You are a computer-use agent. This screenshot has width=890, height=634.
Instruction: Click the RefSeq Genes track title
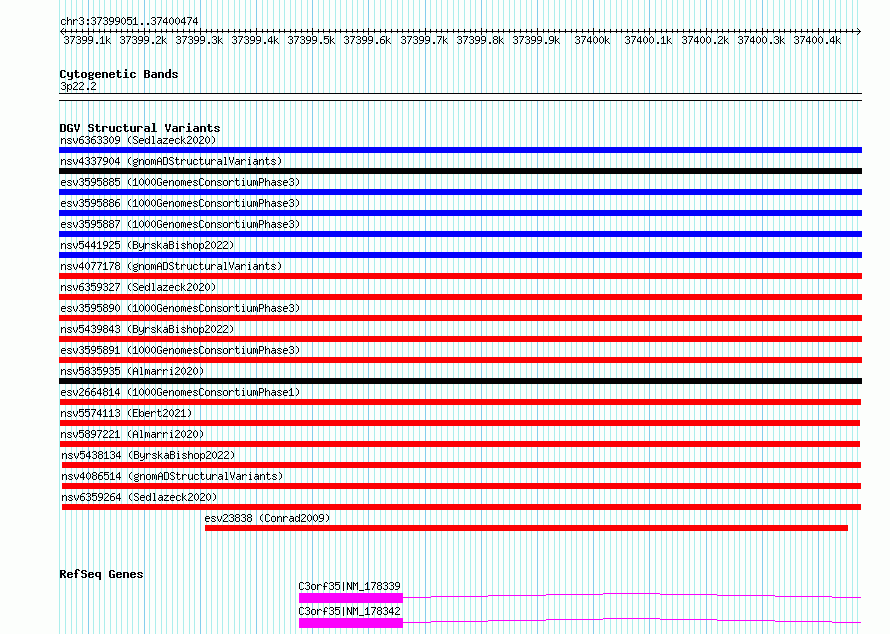click(x=101, y=574)
